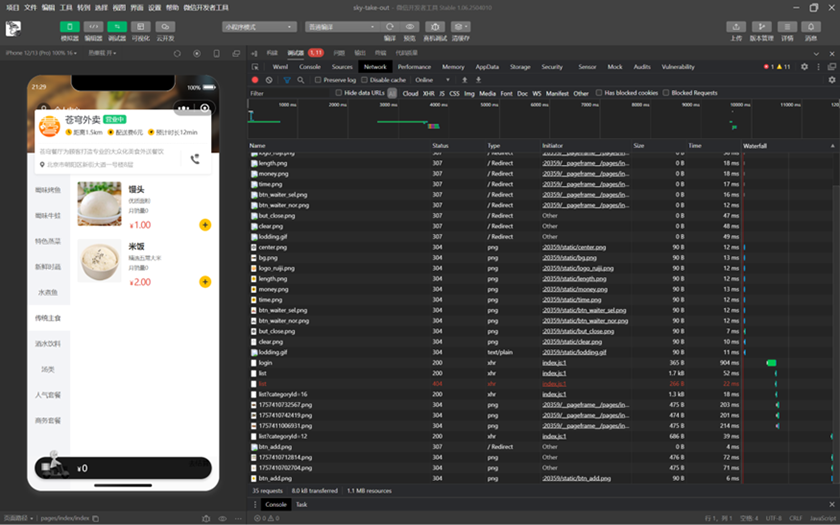This screenshot has width=840, height=525.
Task: Filter requests by Img type
Action: point(469,93)
